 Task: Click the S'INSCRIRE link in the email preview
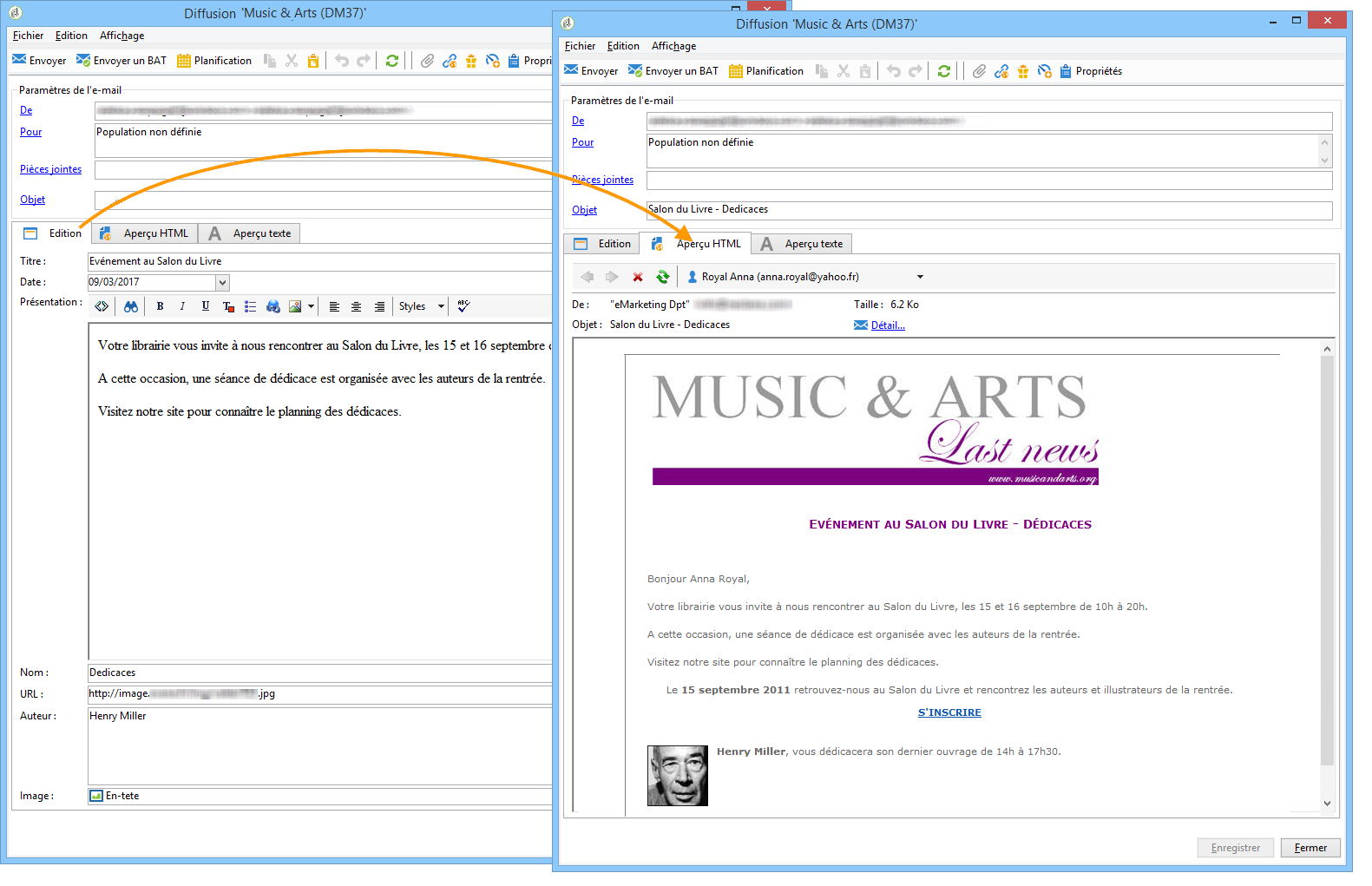click(x=949, y=712)
